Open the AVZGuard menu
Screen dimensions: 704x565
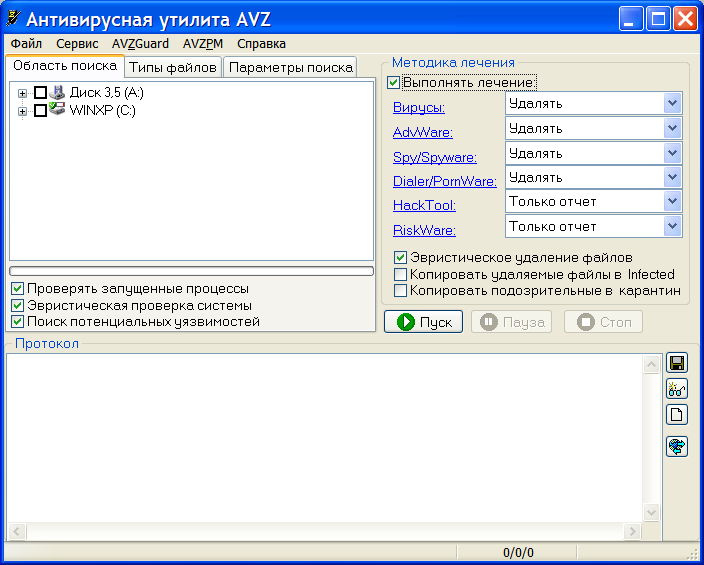141,44
